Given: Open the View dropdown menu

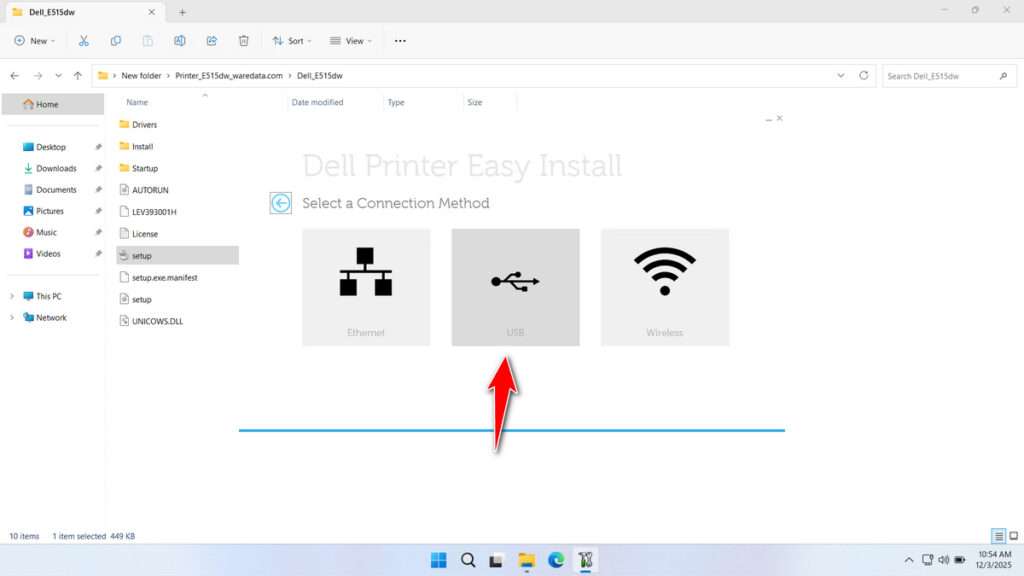Looking at the screenshot, I should 351,40.
